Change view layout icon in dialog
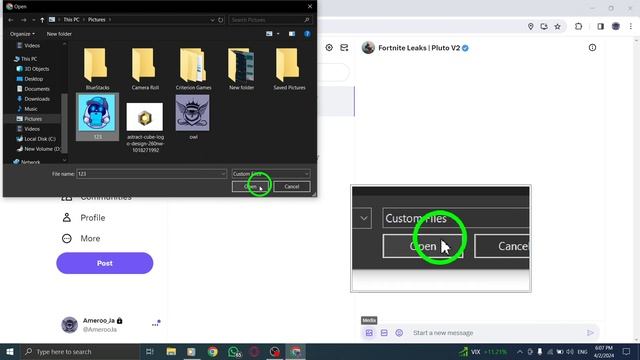The image size is (640, 360). click(x=269, y=34)
